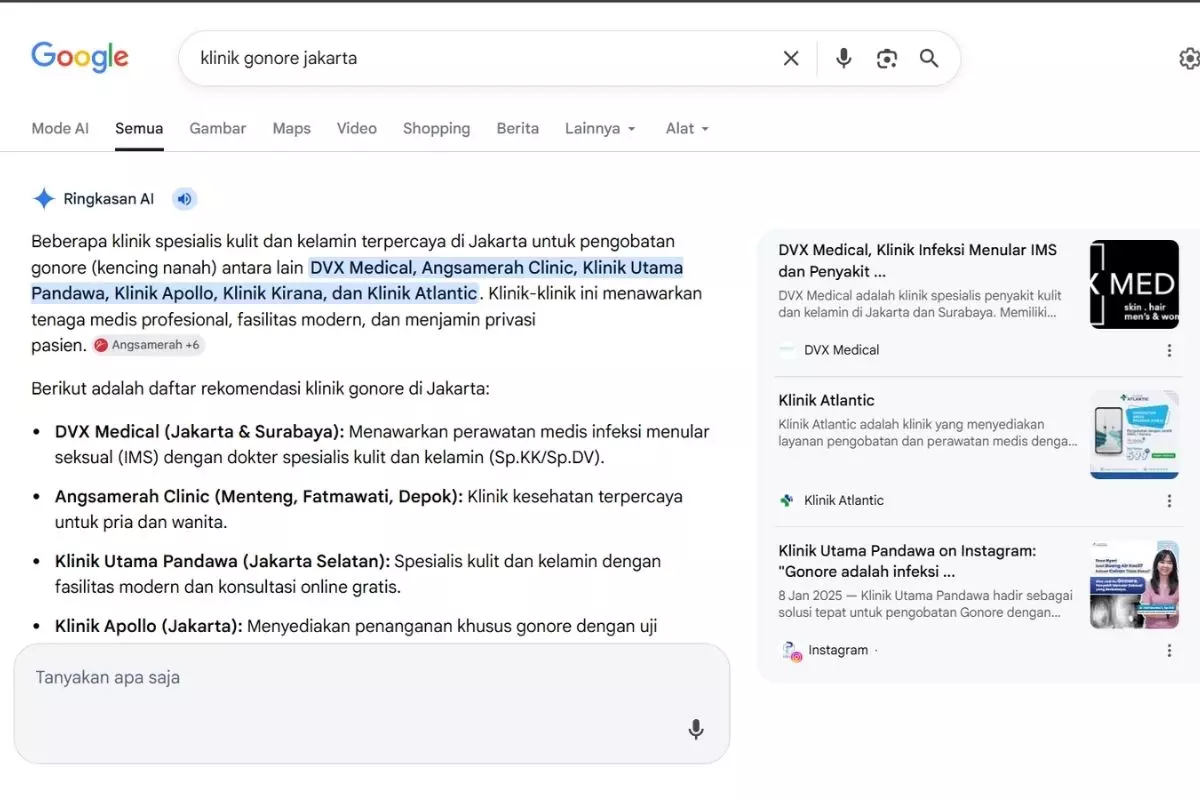Click the Klinik Utama Pandawa Instagram thumbnail
Screen dimensions: 1200x800
click(1134, 584)
